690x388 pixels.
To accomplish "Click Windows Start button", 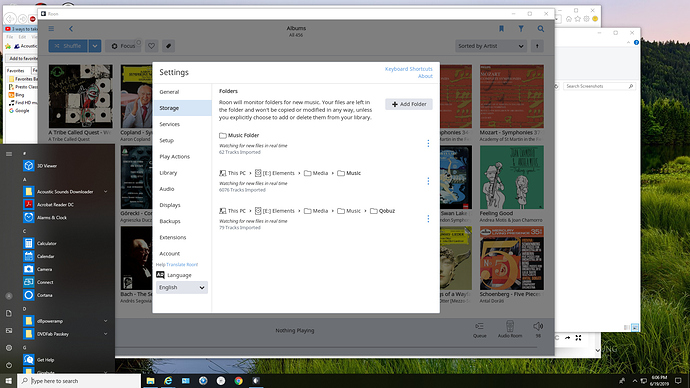I will pos(8,381).
